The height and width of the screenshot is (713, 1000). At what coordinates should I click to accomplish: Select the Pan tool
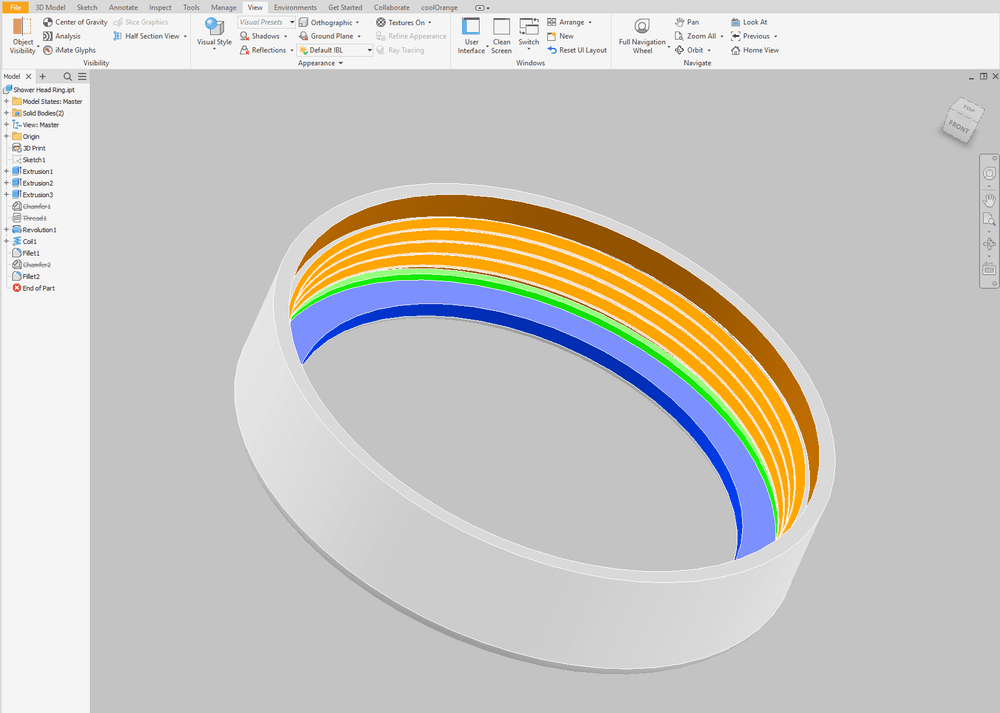(687, 22)
